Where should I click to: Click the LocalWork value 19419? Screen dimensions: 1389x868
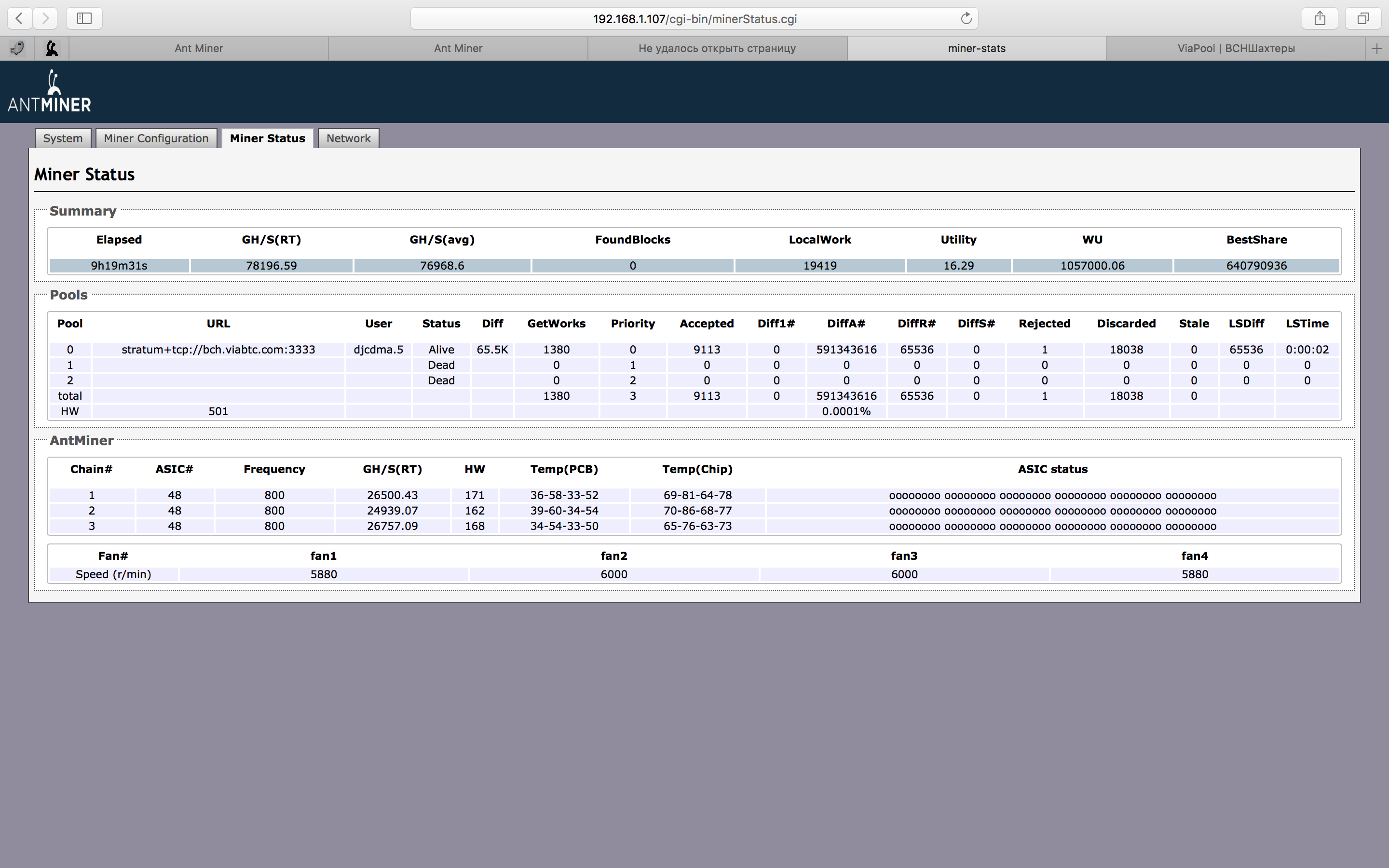click(x=819, y=266)
